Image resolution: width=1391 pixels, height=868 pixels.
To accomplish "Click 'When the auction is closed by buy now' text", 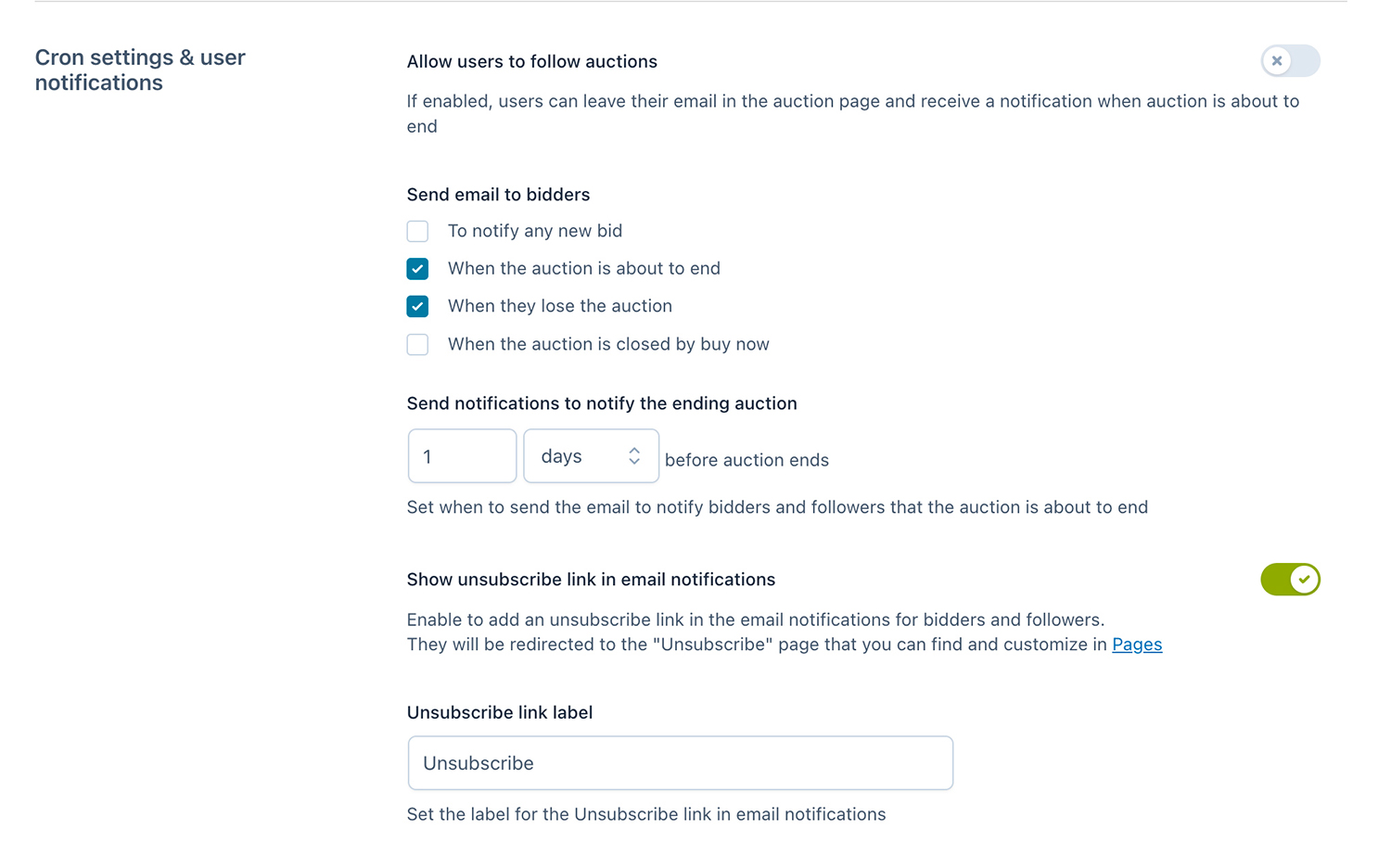I will coord(608,344).
